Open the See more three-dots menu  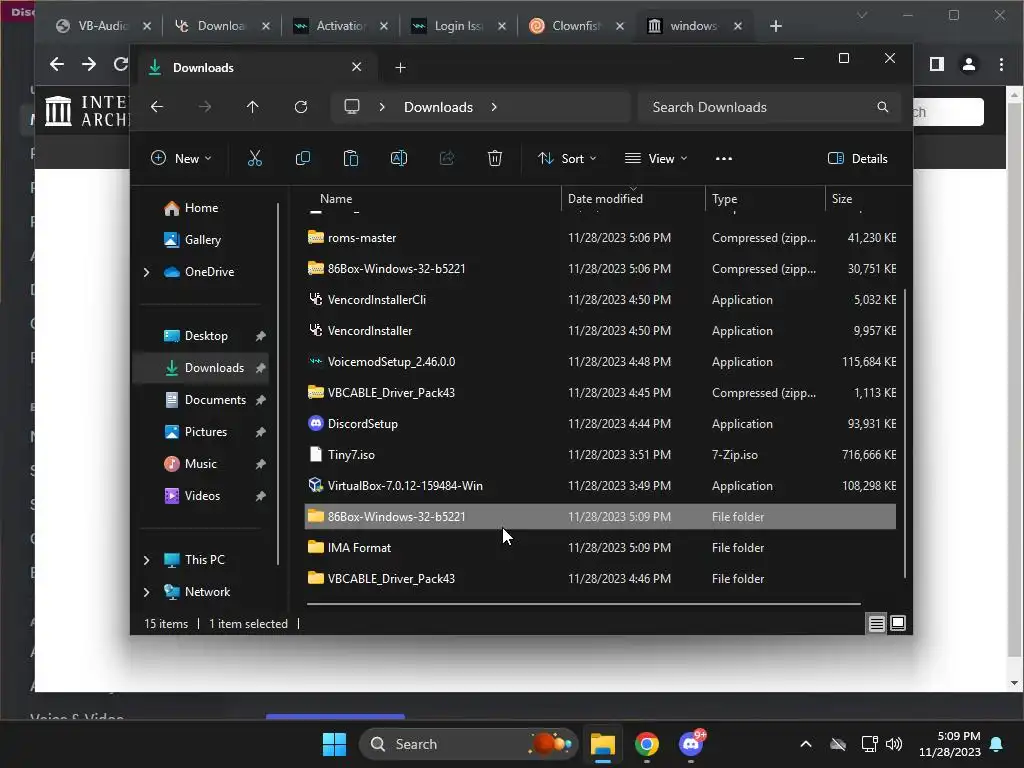pyautogui.click(x=724, y=159)
